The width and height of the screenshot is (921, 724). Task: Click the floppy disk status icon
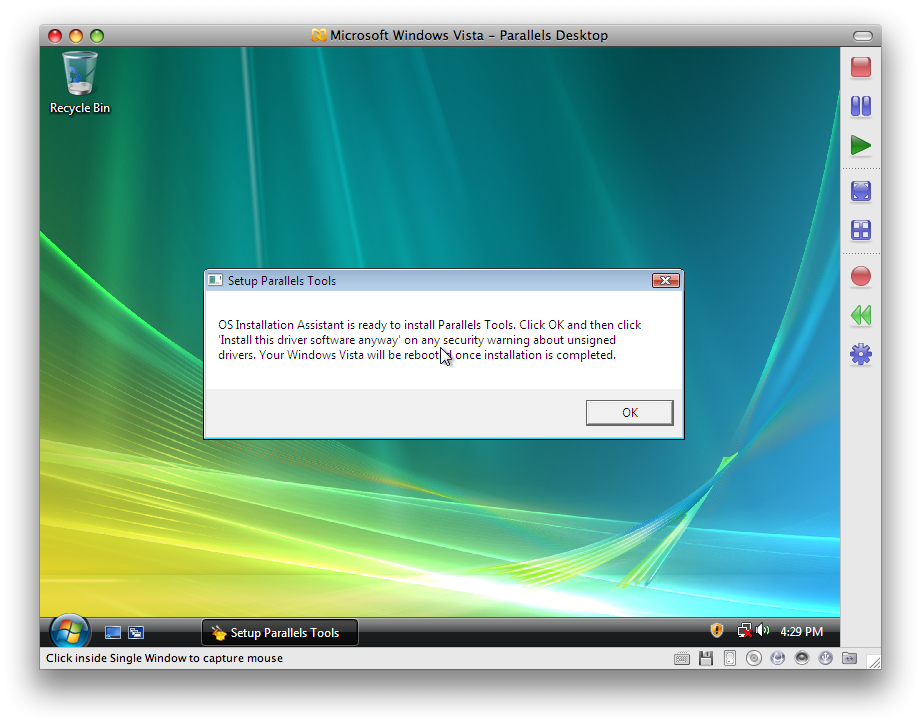(x=706, y=659)
